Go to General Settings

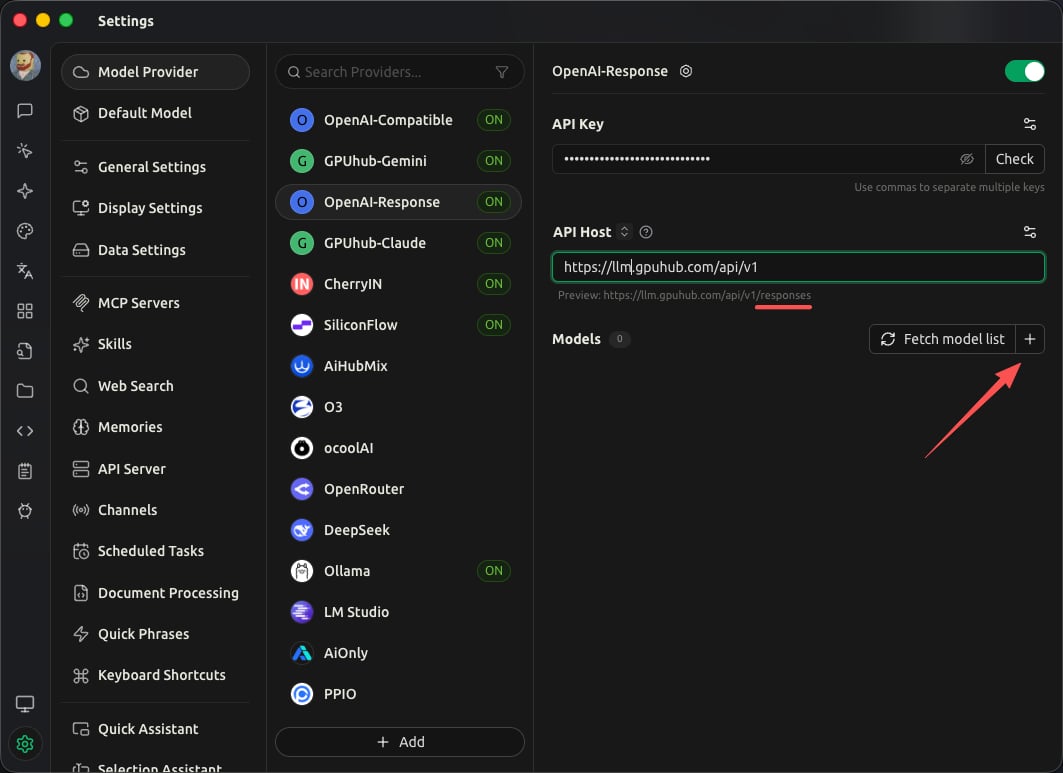155,167
